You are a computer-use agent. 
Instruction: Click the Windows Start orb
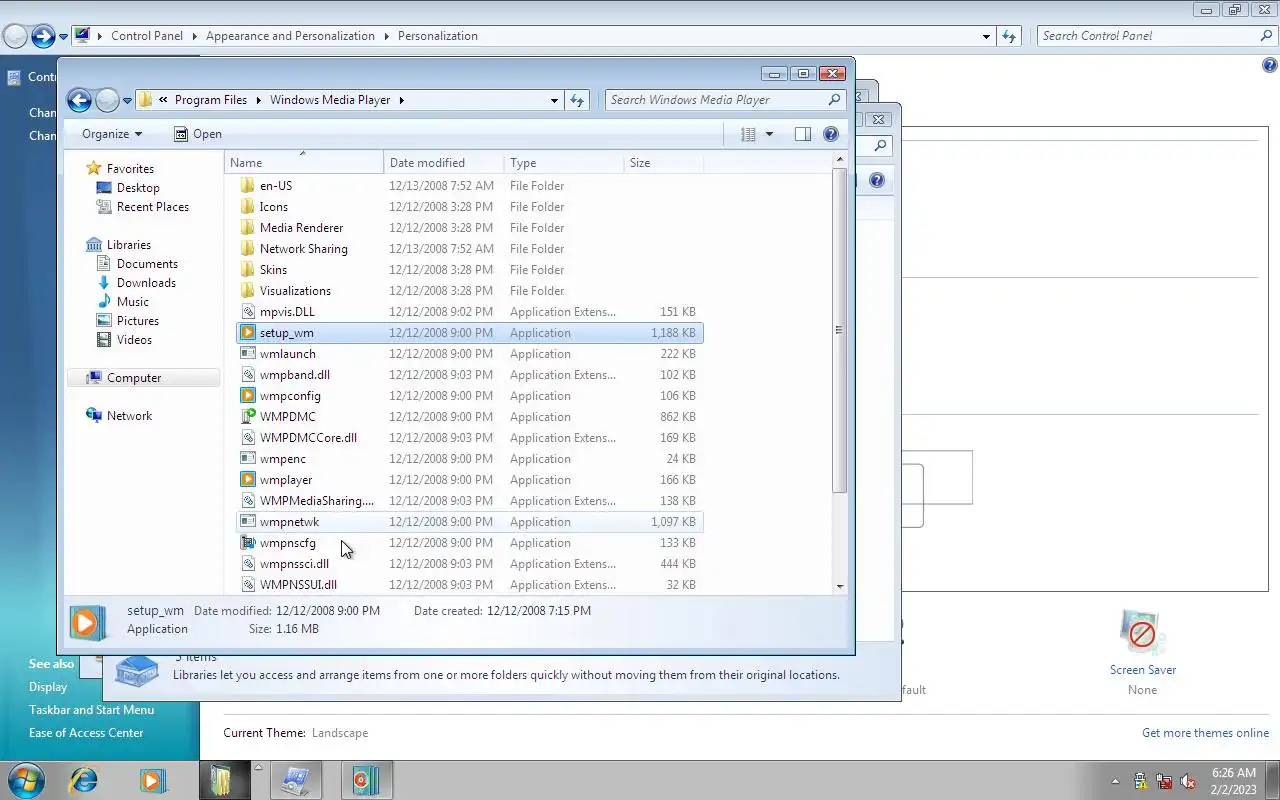click(x=25, y=780)
